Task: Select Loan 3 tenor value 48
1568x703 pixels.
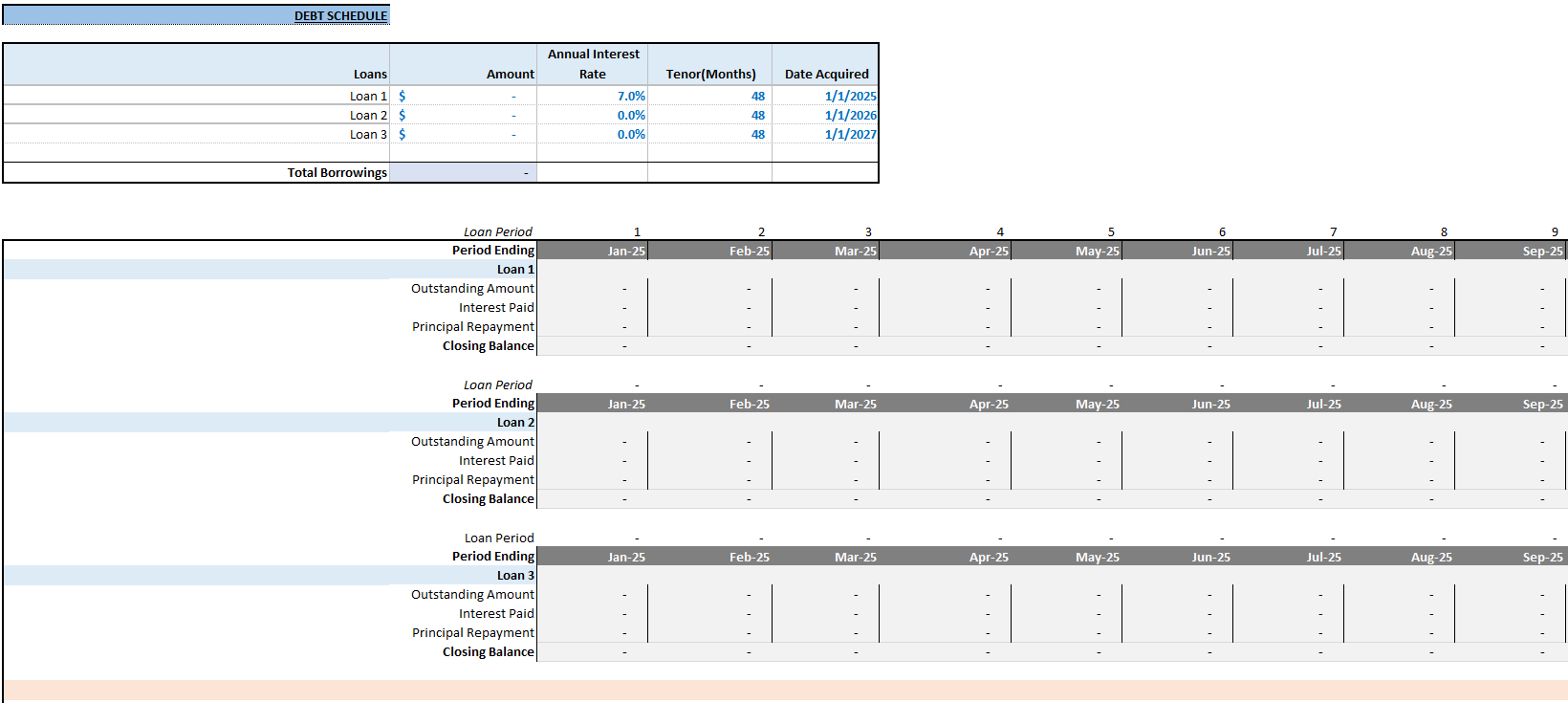Action: tap(710, 134)
